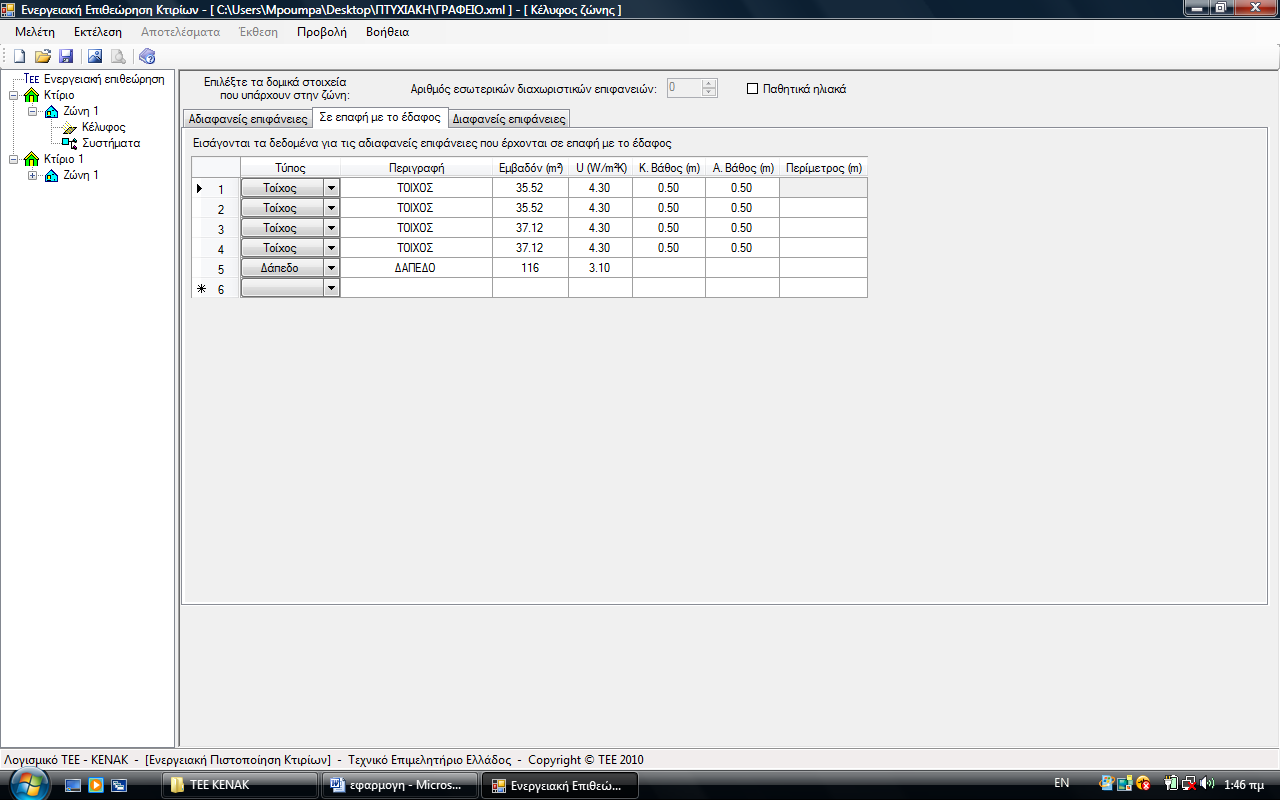Viewport: 1280px width, 800px height.
Task: Open the Τύπος dropdown in row 3
Action: click(x=332, y=228)
